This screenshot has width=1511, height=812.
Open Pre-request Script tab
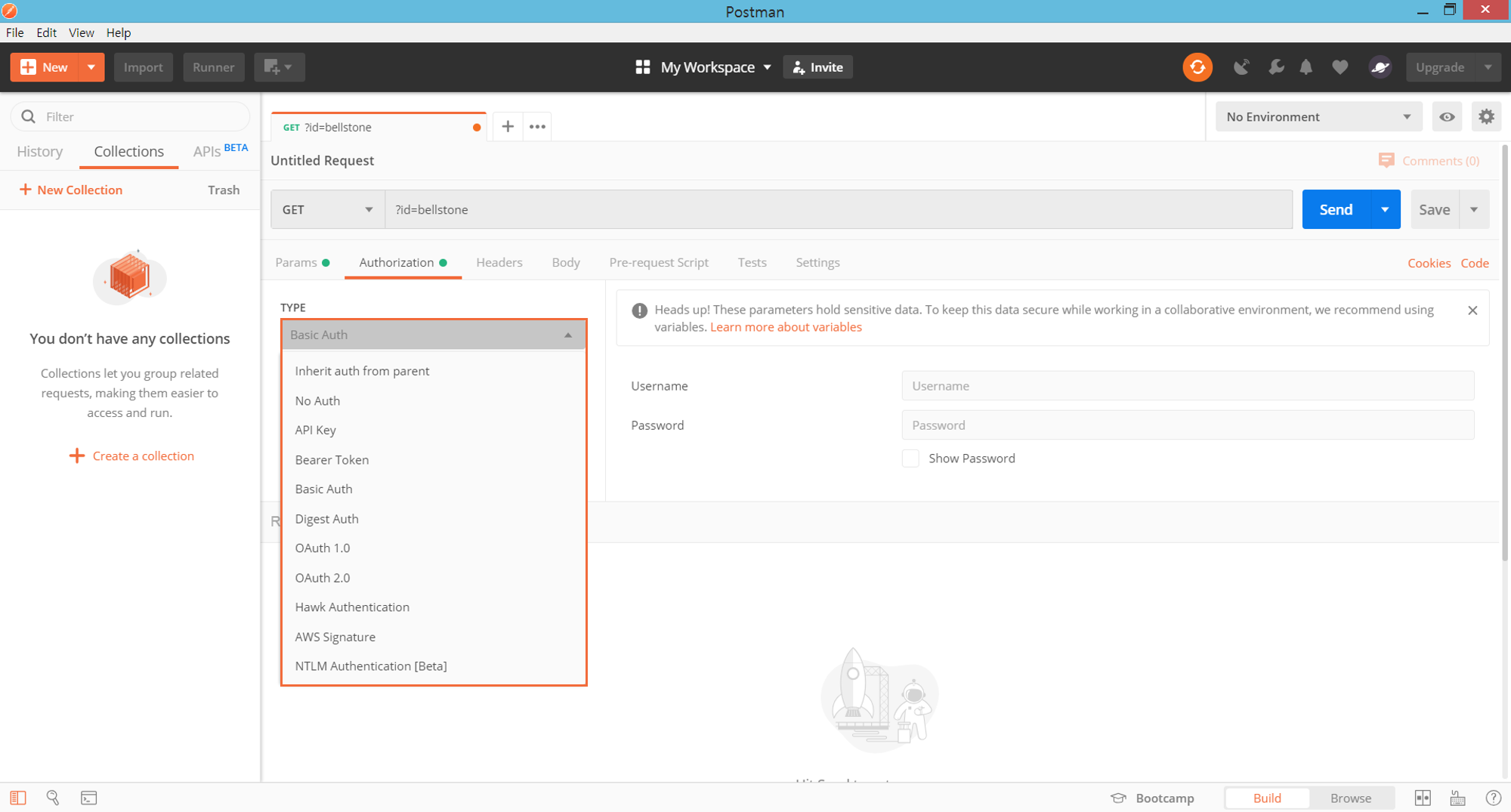click(659, 262)
